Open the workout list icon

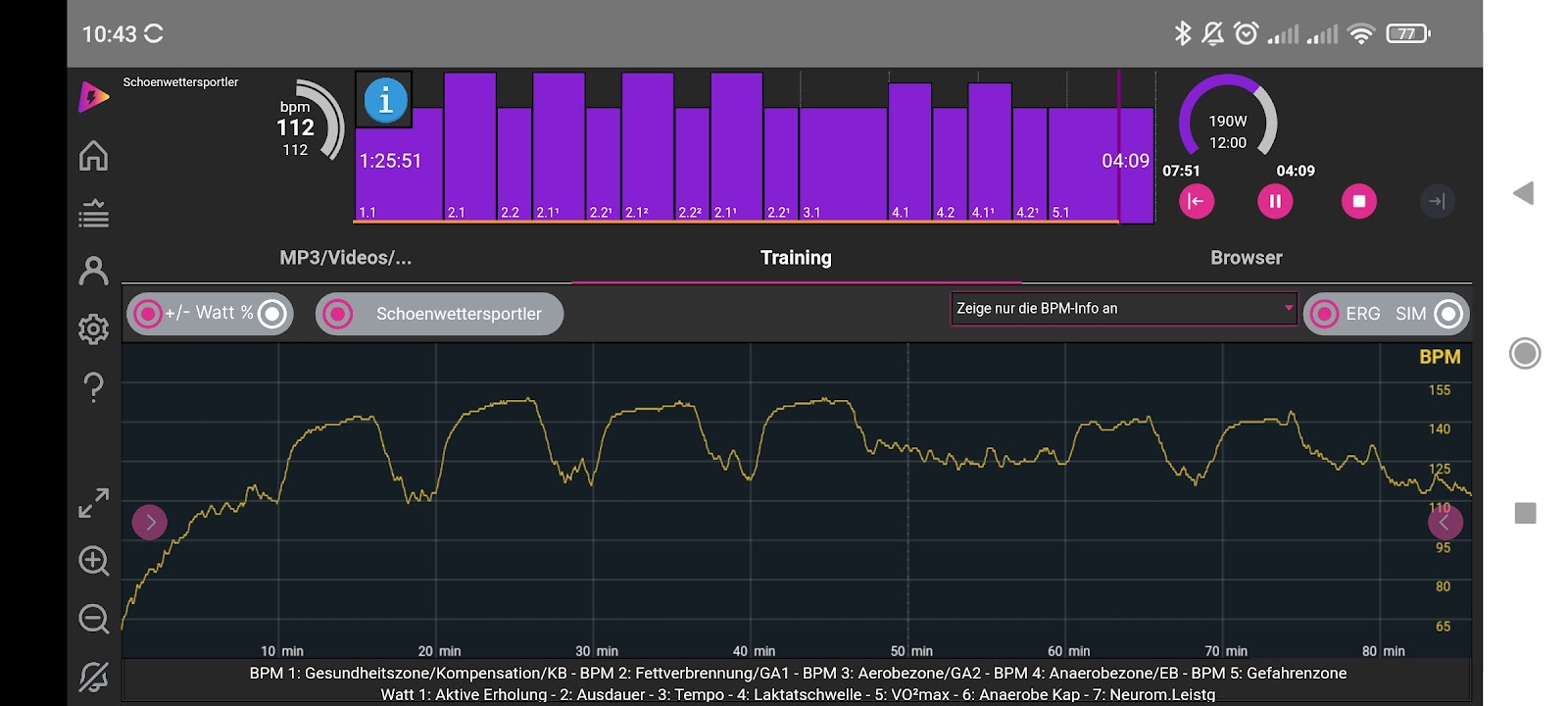click(x=93, y=214)
